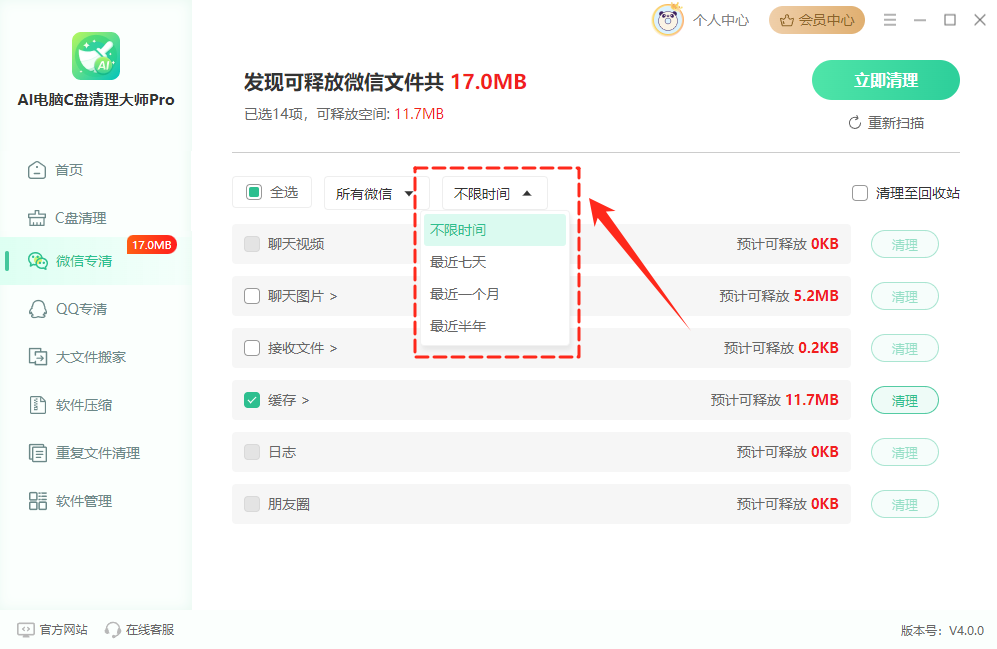The width and height of the screenshot is (997, 649).
Task: Switch to C盘清理 in the sidebar
Action: pos(81,218)
